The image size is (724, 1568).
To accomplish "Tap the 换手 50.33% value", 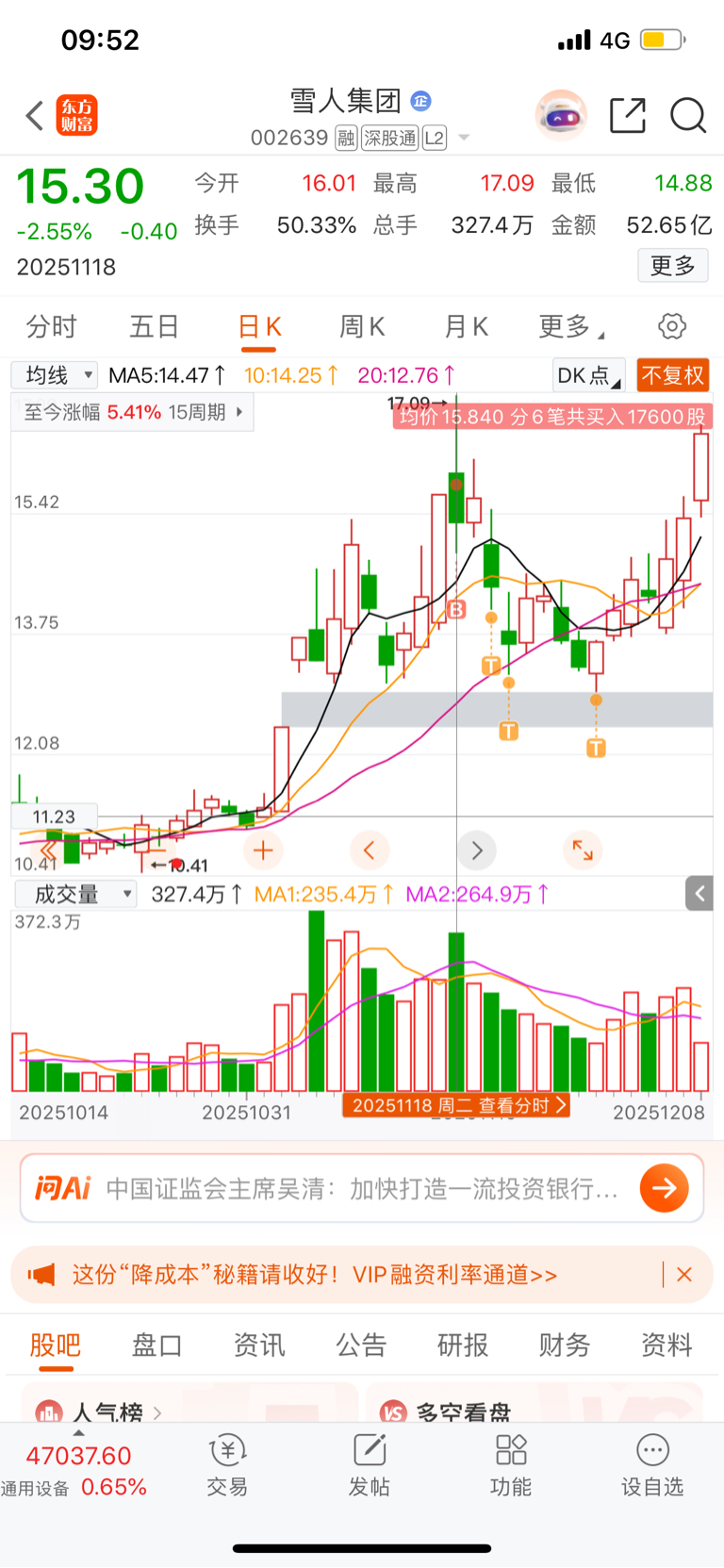I will pyautogui.click(x=317, y=225).
